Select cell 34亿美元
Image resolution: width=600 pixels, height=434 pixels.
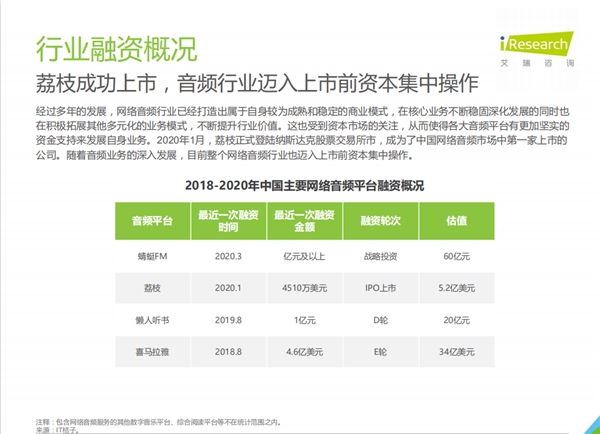pos(457,352)
